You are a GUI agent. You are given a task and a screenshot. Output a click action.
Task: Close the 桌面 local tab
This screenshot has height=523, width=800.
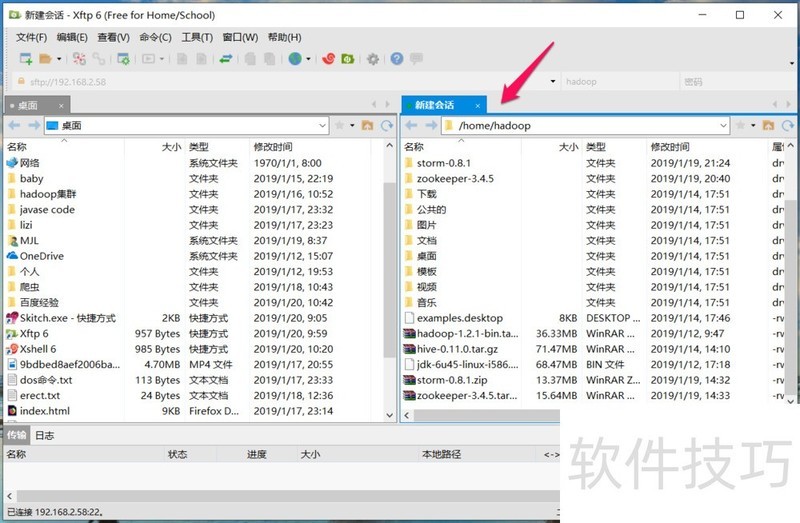coord(61,106)
